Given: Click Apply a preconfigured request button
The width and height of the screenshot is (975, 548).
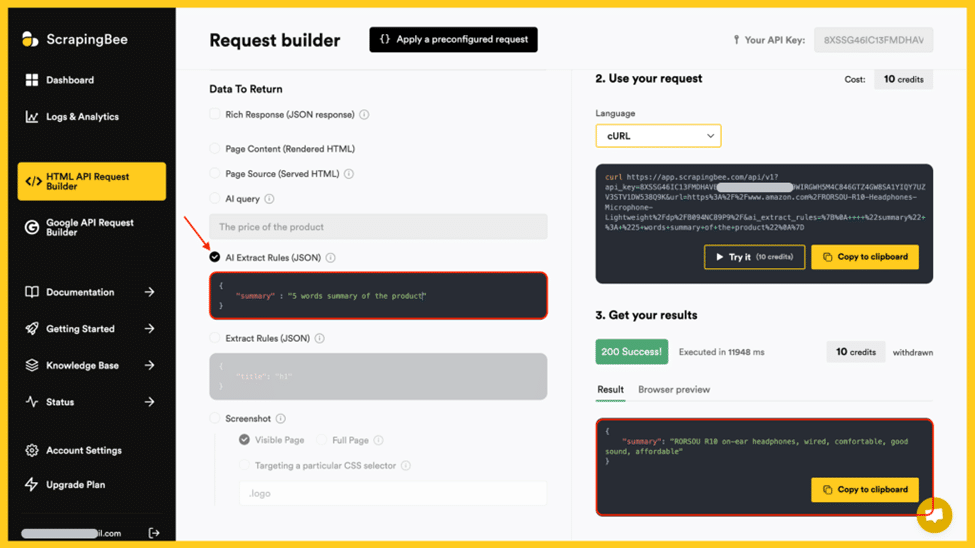Looking at the screenshot, I should point(453,39).
